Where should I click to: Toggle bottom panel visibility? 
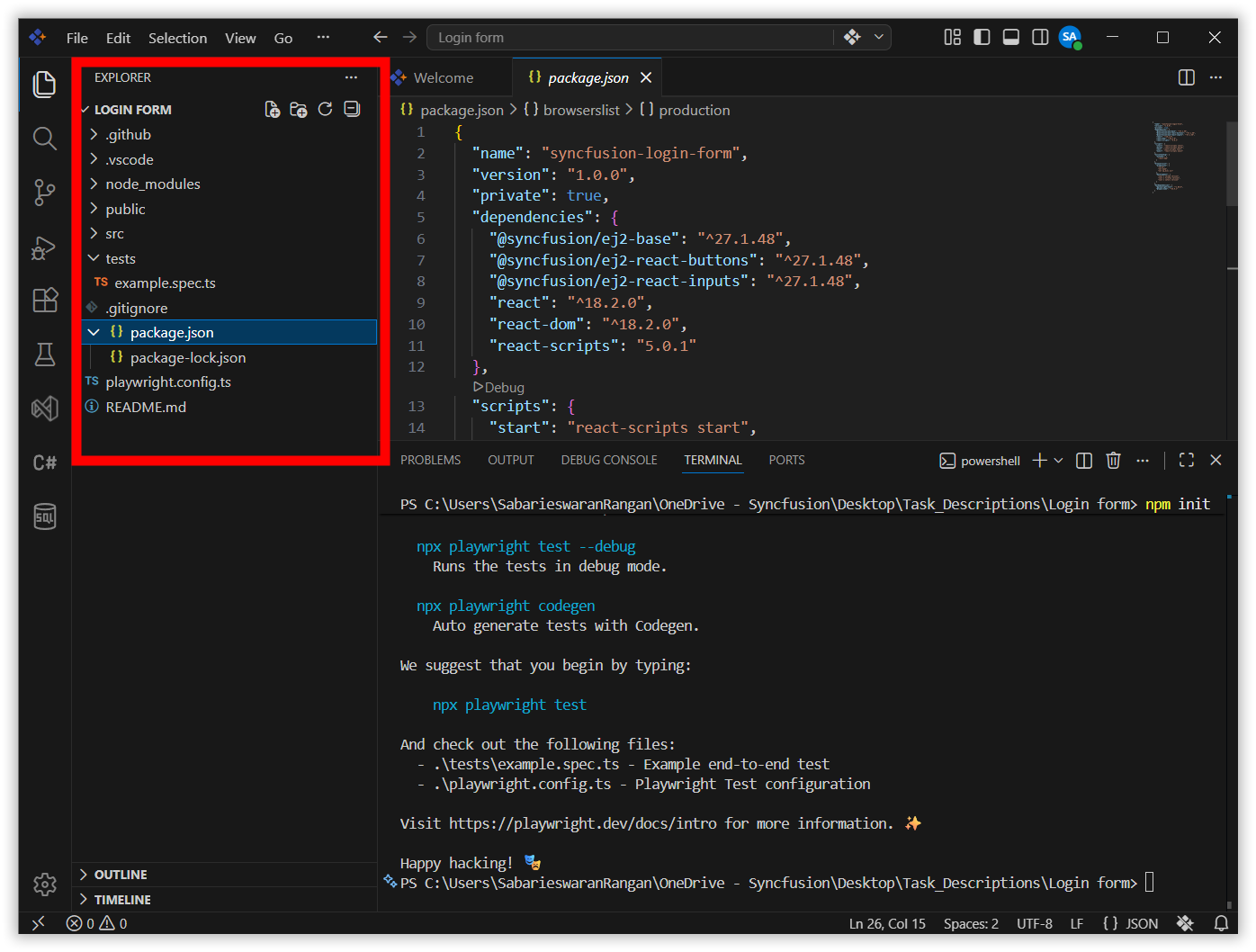(1011, 37)
